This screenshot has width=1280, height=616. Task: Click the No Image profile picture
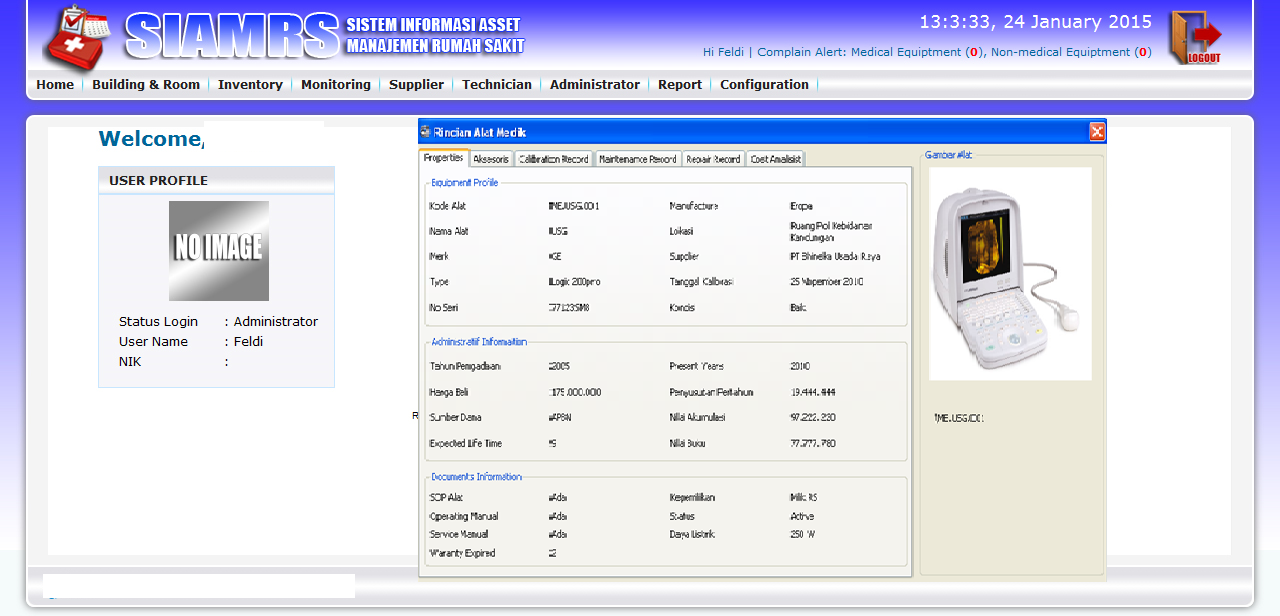(x=218, y=251)
